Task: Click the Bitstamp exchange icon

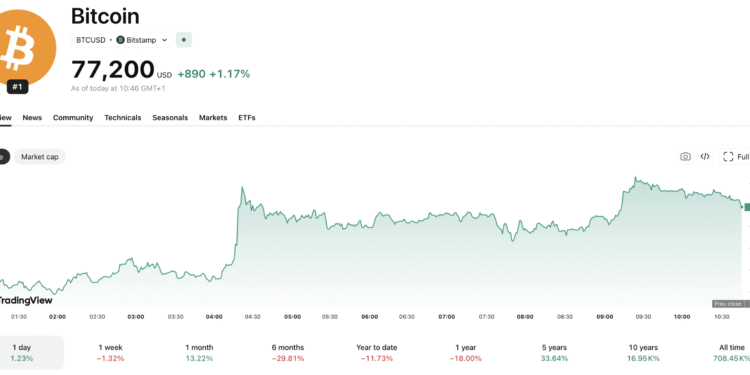Action: 121,40
